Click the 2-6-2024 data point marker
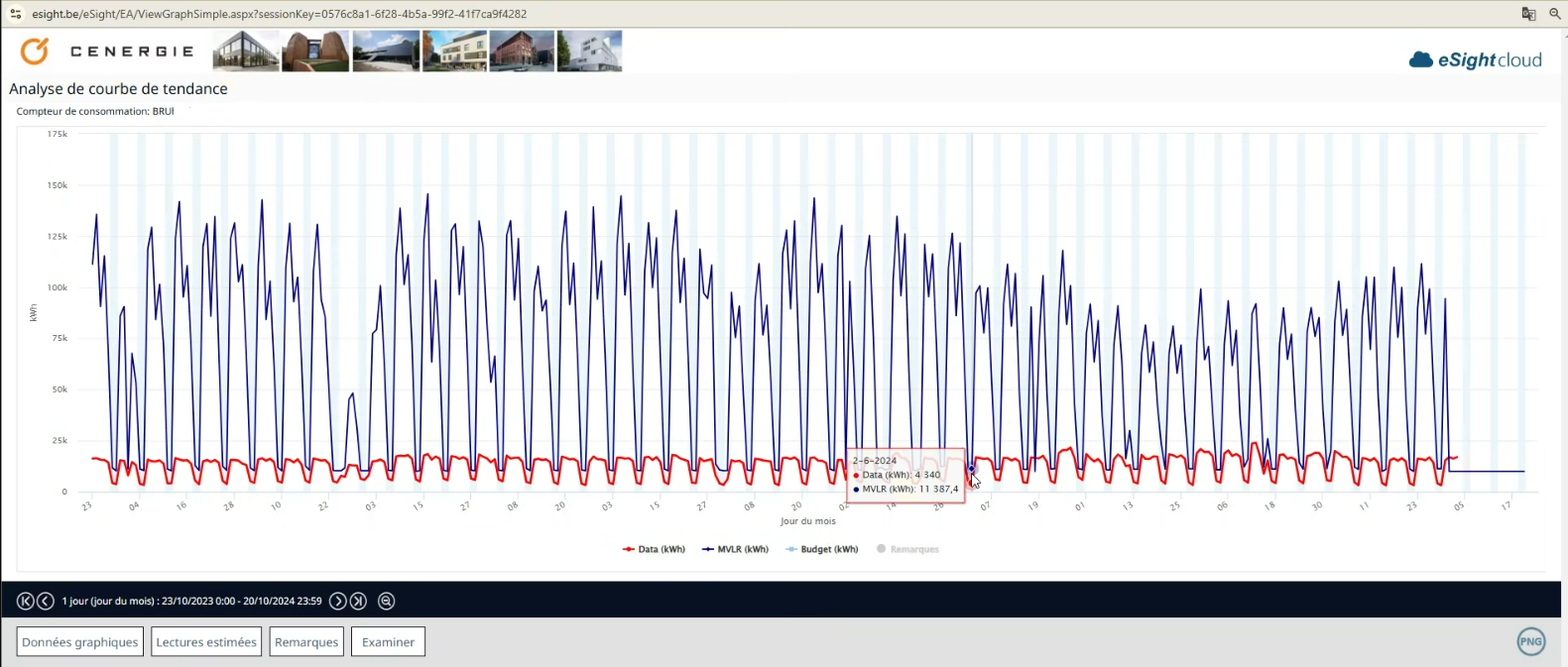 (972, 469)
